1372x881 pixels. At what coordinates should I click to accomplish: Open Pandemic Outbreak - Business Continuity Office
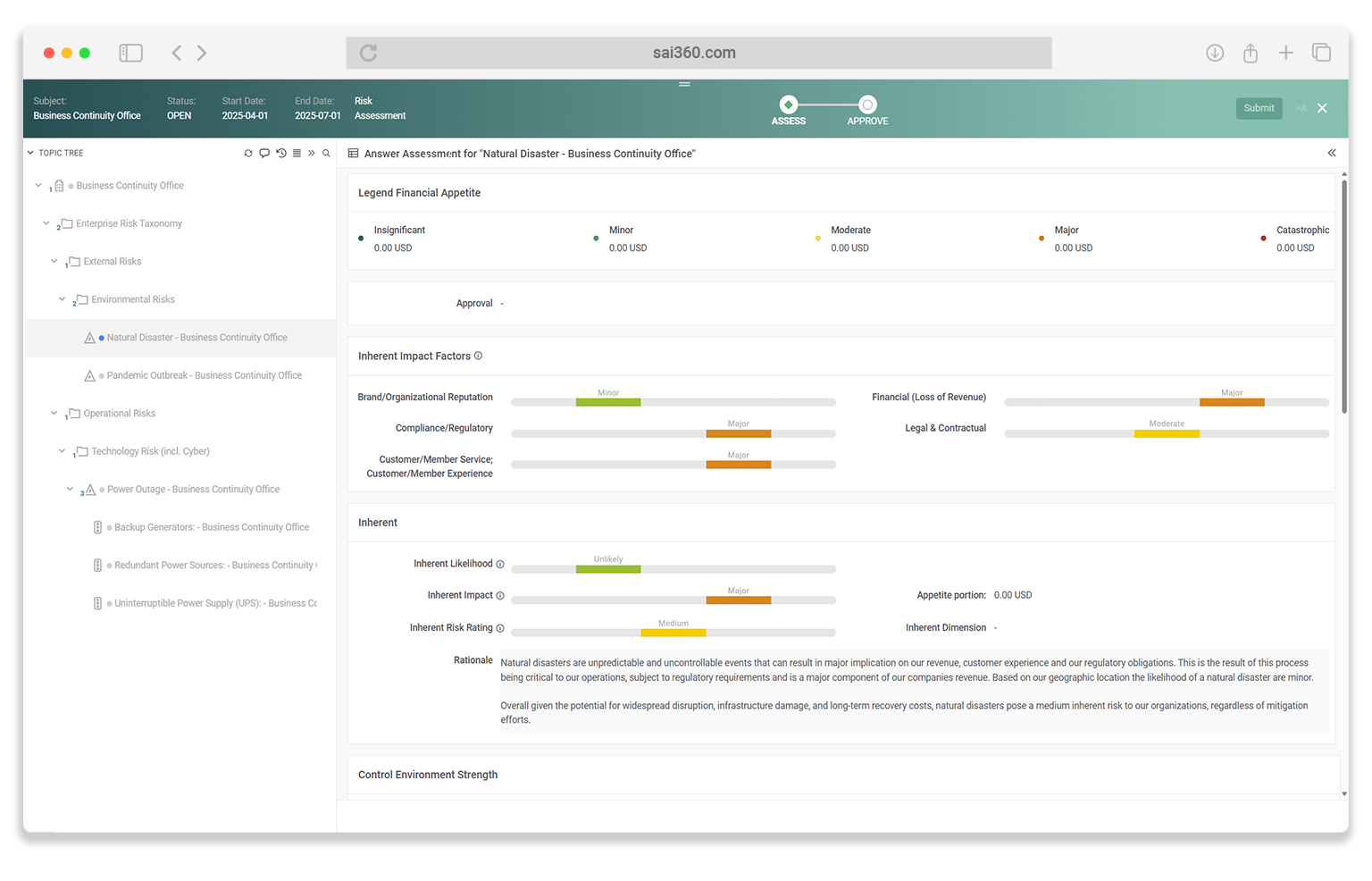coord(204,376)
